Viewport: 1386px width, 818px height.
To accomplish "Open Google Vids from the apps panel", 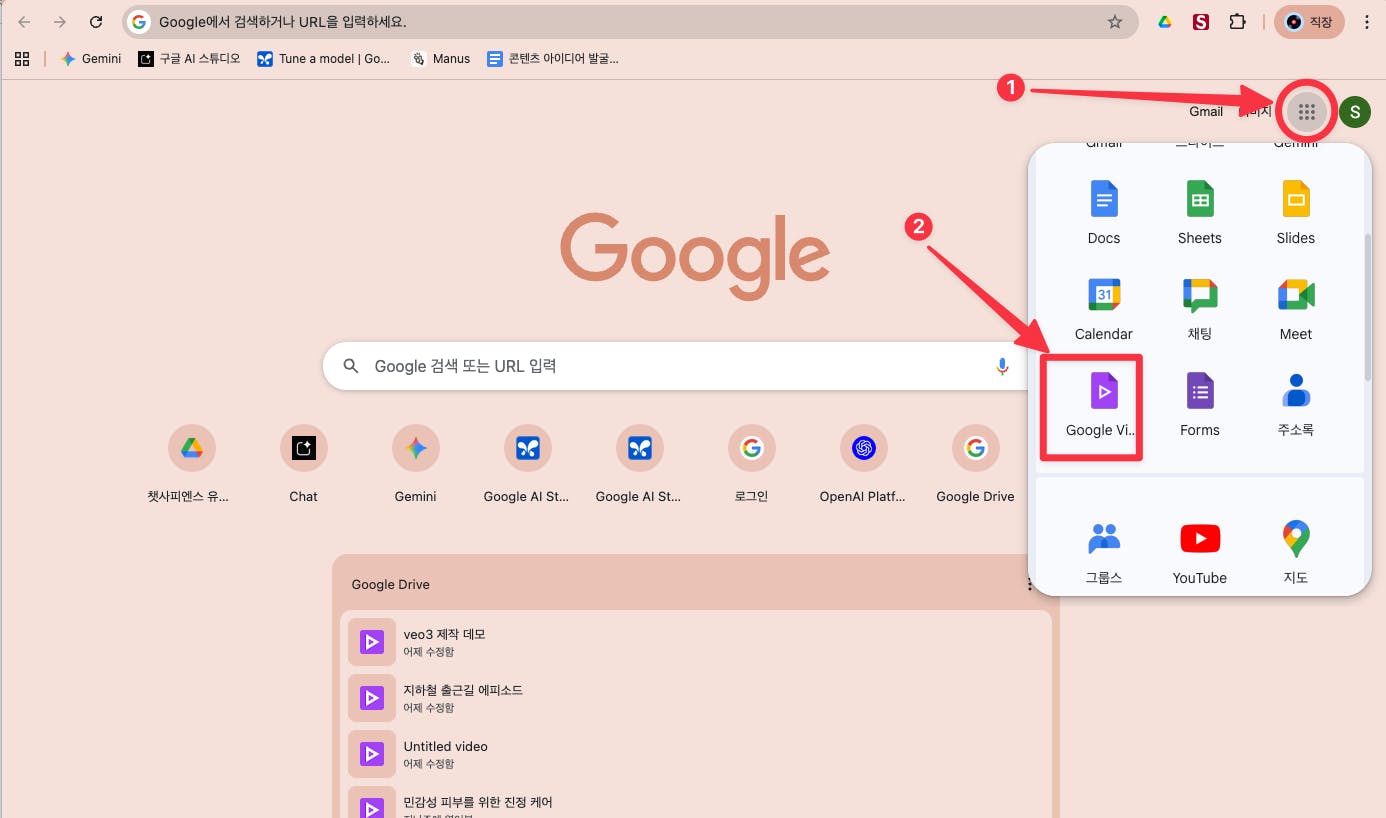I will coord(1104,405).
